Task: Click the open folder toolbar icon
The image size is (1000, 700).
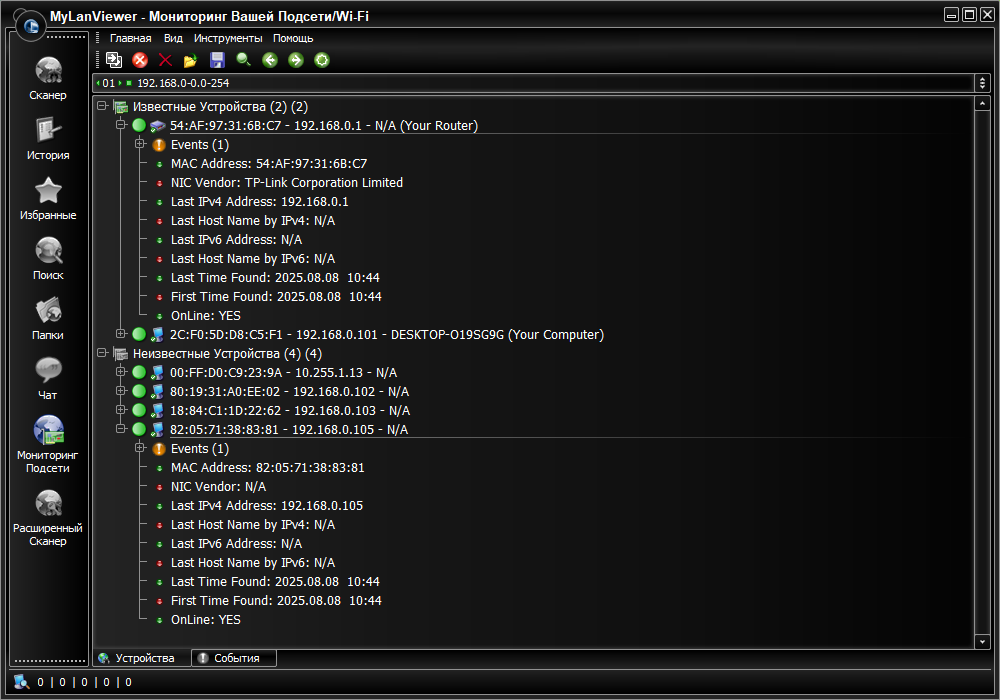Action: point(191,60)
